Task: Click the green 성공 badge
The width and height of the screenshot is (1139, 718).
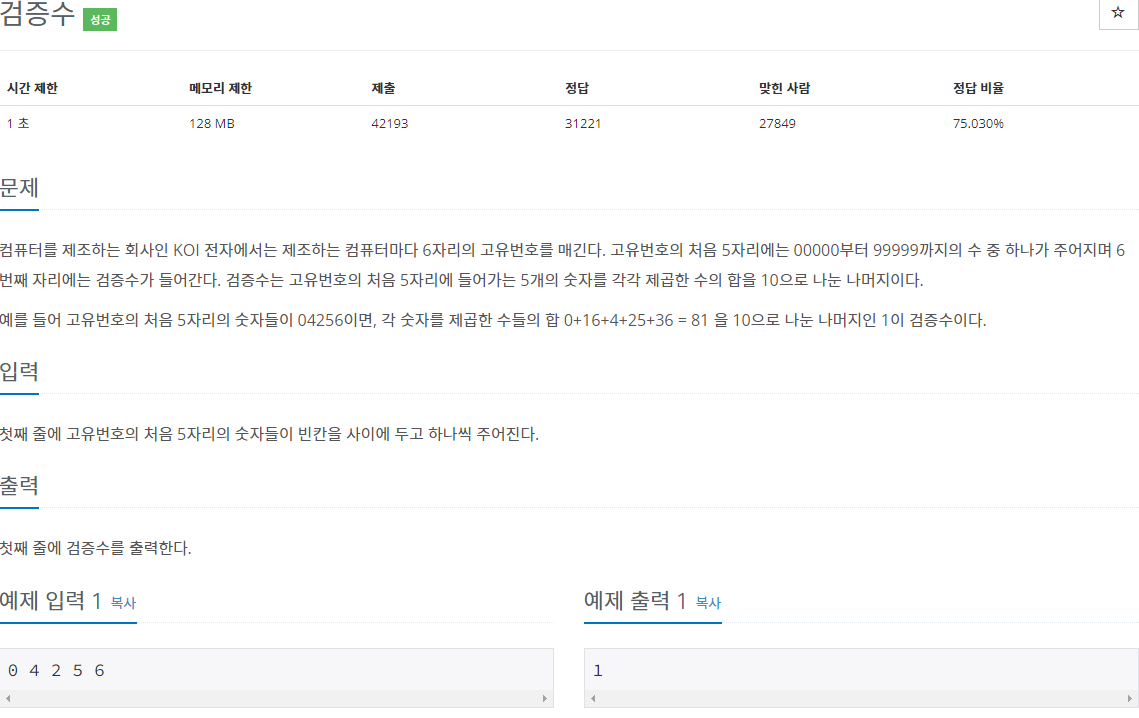Action: point(100,20)
